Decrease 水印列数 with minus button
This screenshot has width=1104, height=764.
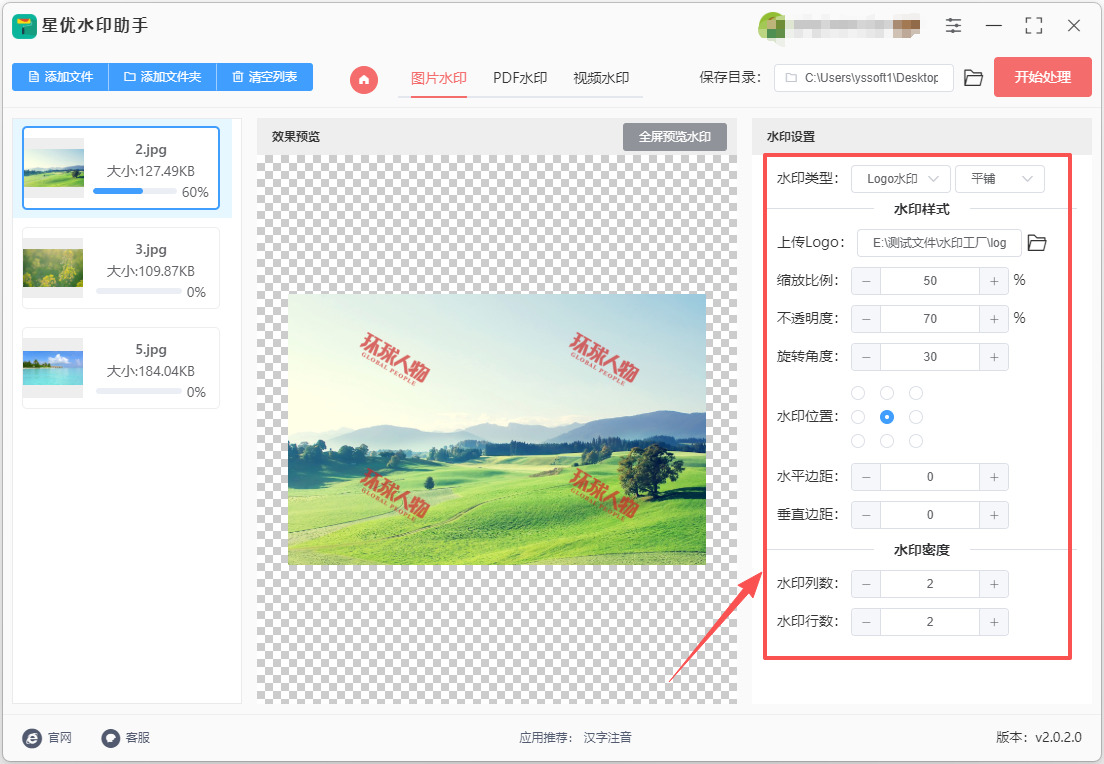pyautogui.click(x=866, y=584)
